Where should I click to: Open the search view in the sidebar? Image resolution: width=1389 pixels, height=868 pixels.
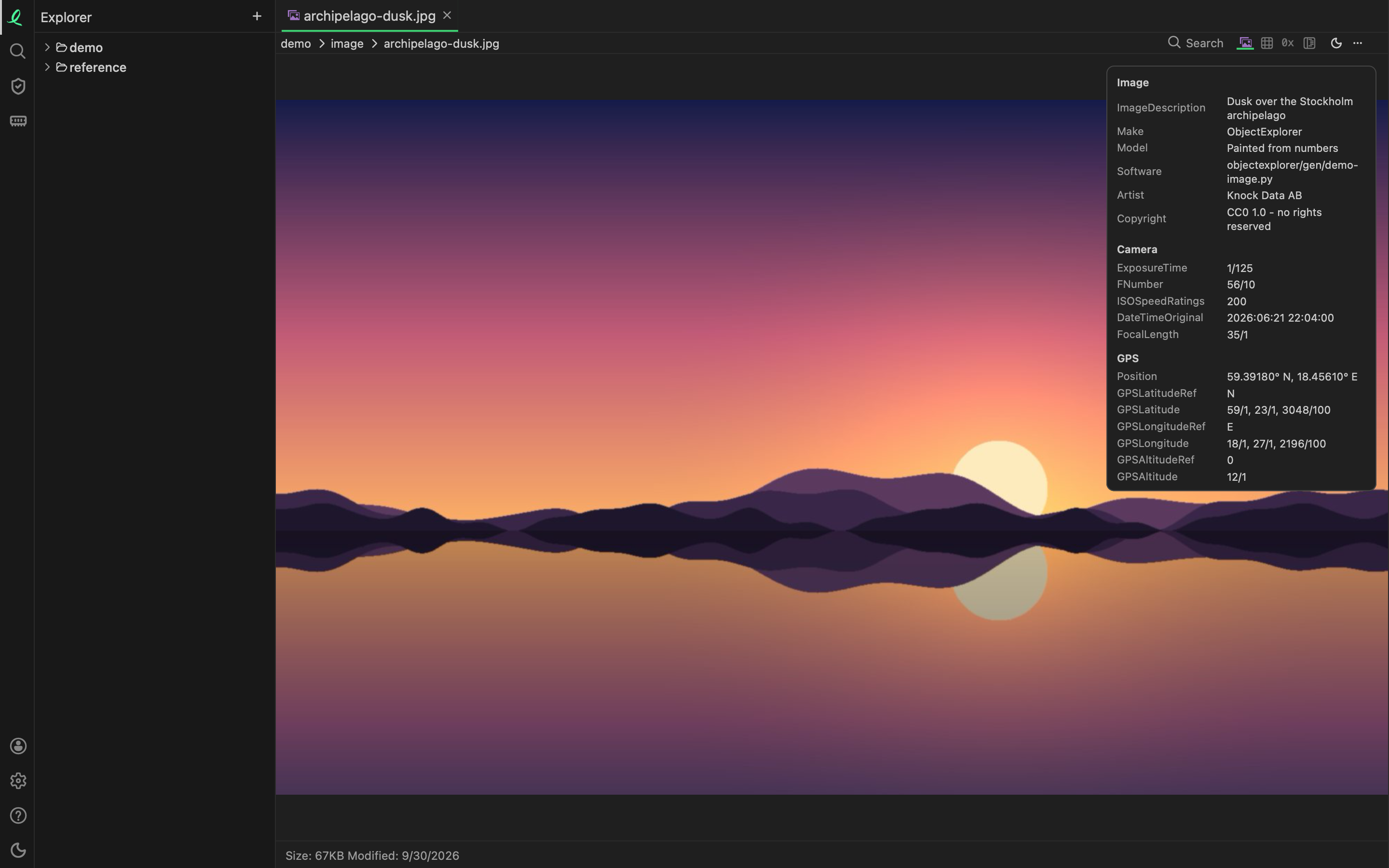[x=18, y=51]
